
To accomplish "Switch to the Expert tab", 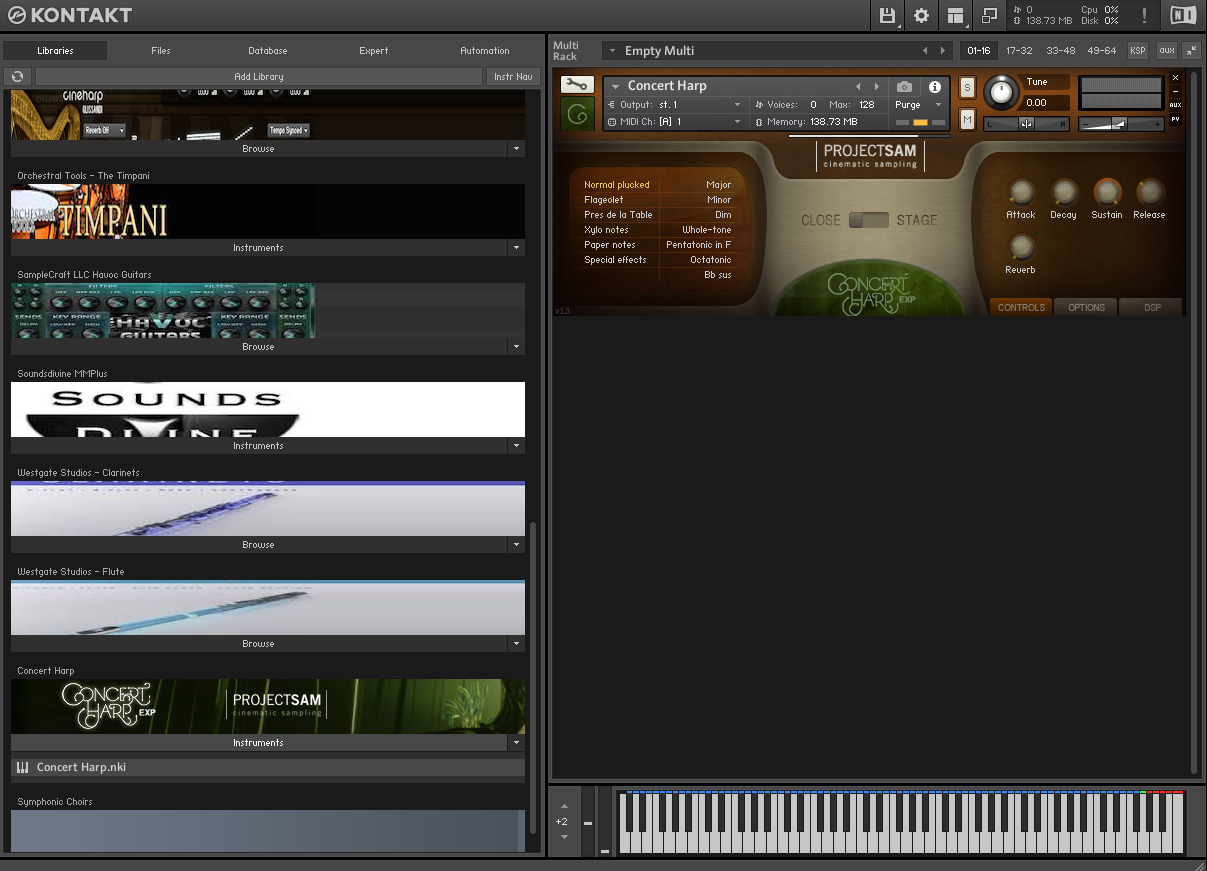I will click(374, 50).
